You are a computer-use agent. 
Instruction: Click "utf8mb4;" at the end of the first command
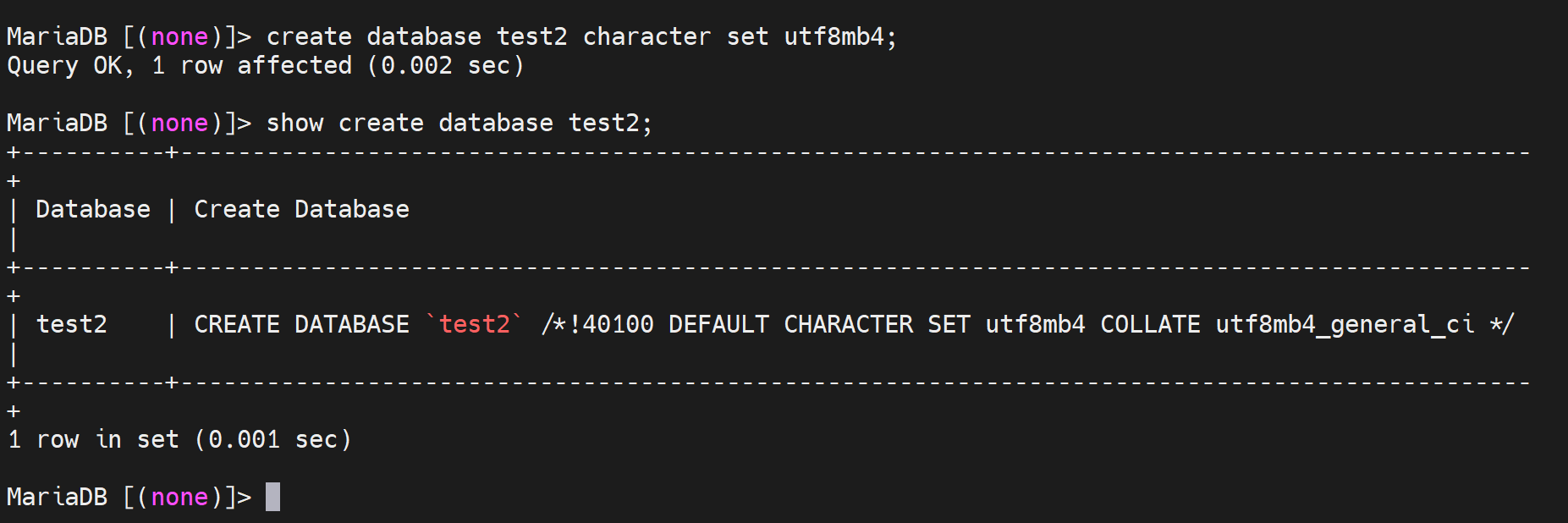point(840,37)
